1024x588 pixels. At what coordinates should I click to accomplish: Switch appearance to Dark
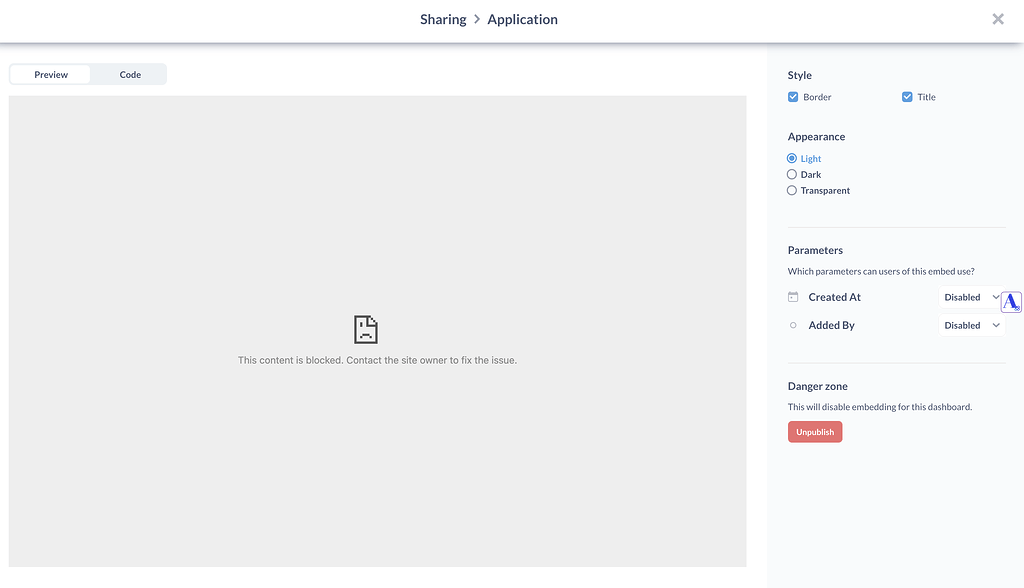coord(791,174)
